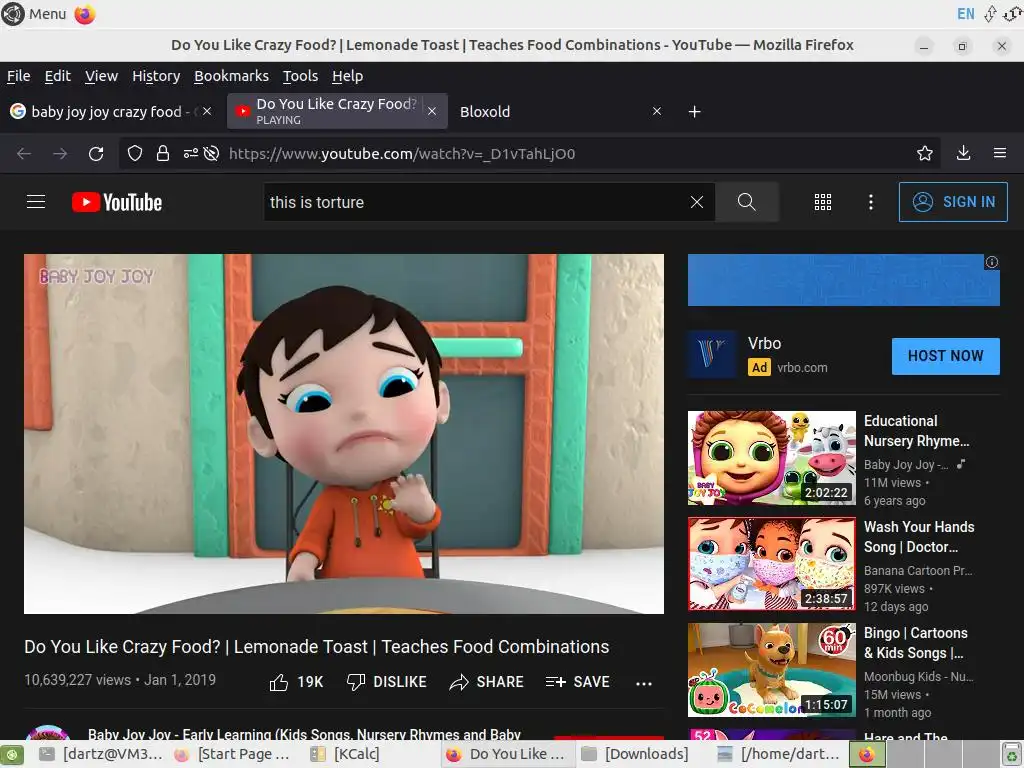Image resolution: width=1024 pixels, height=768 pixels.
Task: Click the HOST NOW ad button
Action: [945, 356]
